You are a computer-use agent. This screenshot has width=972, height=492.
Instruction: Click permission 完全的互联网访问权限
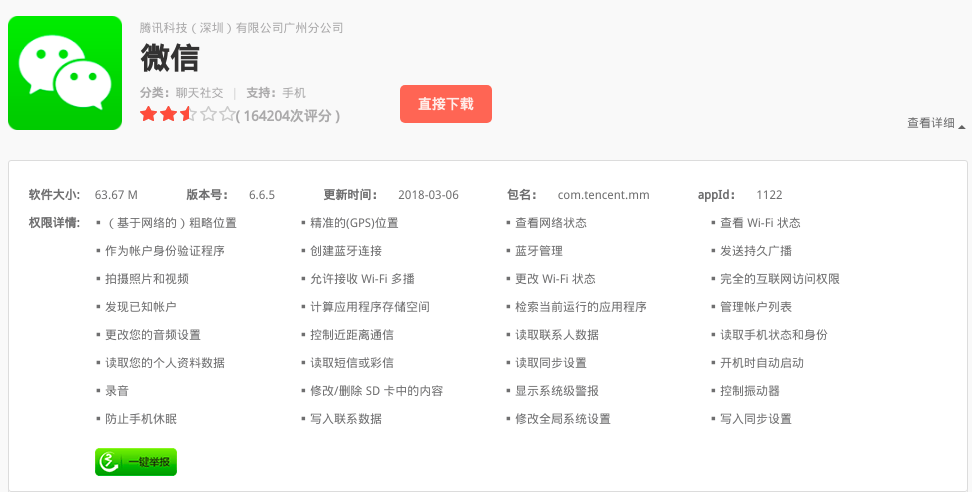tap(779, 279)
